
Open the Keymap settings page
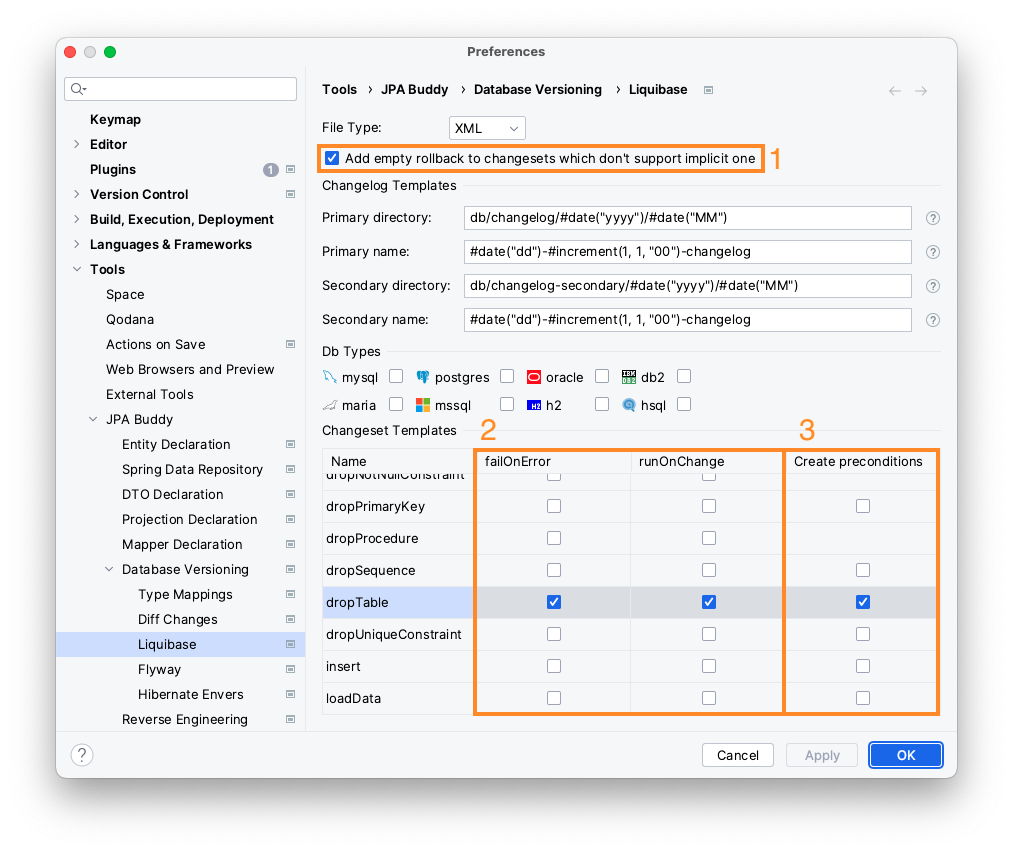click(x=115, y=119)
